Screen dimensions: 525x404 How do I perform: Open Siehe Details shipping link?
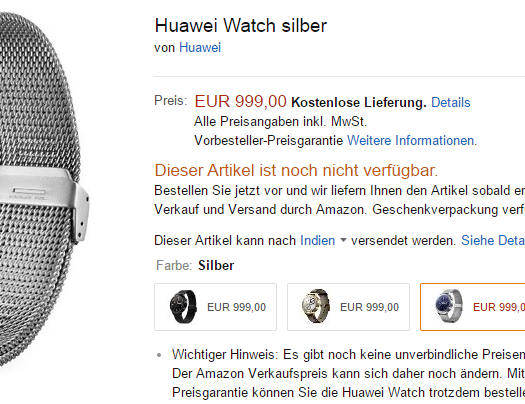[x=493, y=240]
